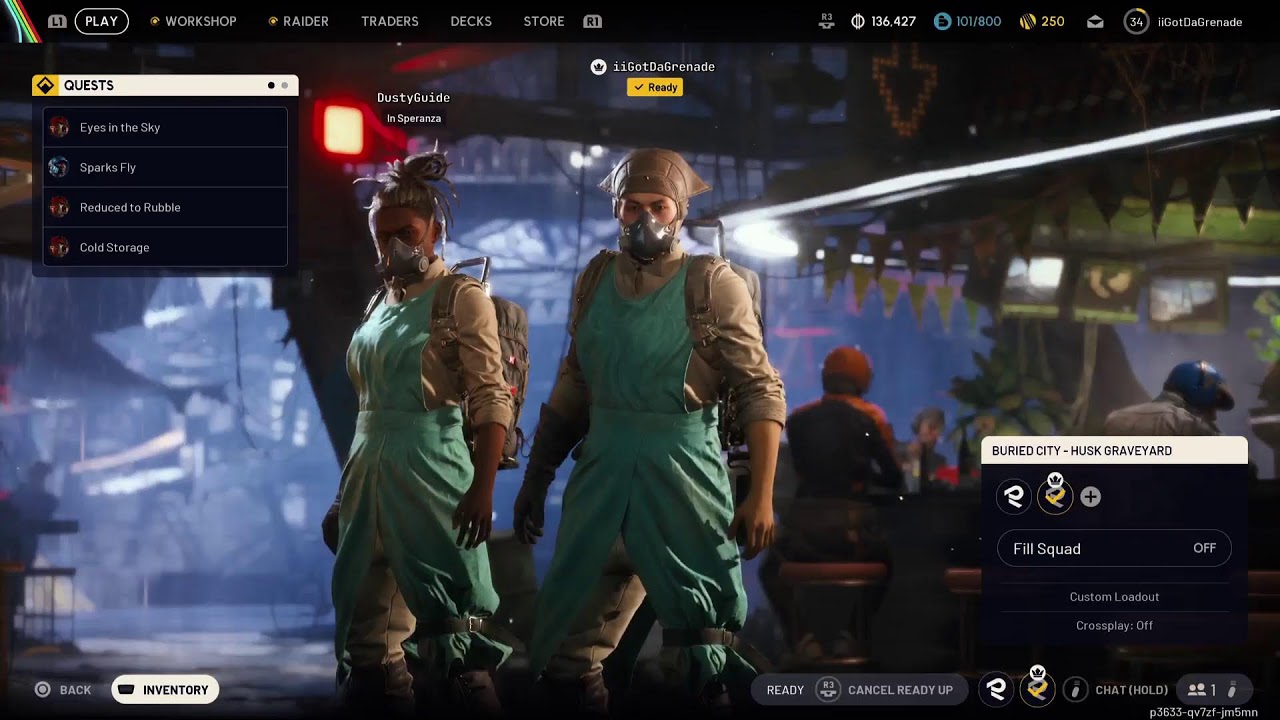Click the white squad emblem in the bottom bar
Viewport: 1280px width, 720px height.
pyautogui.click(x=996, y=689)
